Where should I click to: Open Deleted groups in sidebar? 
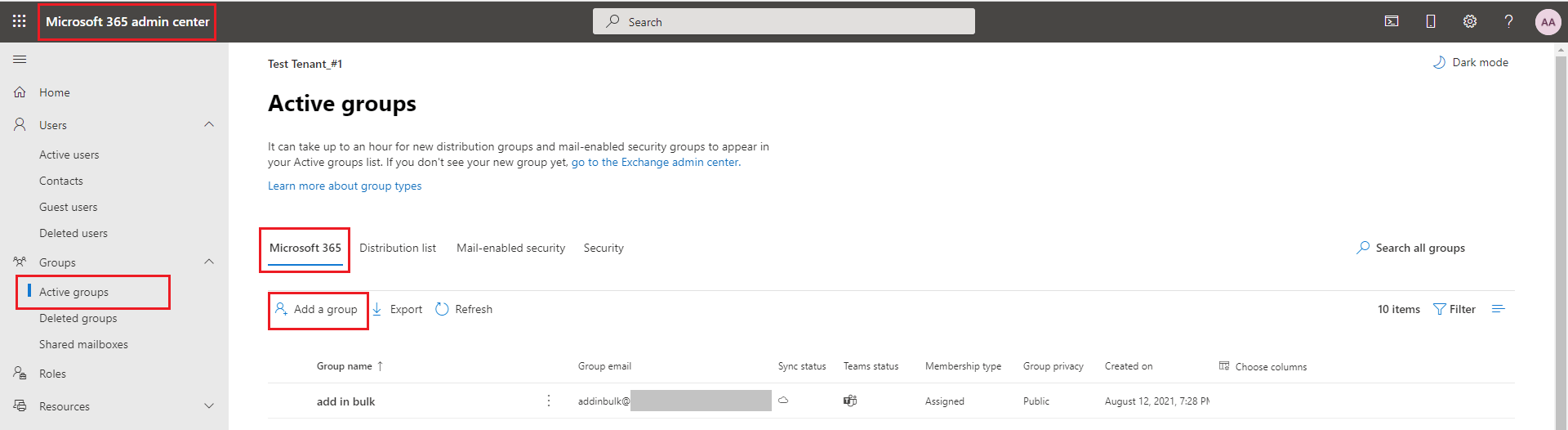tap(78, 318)
